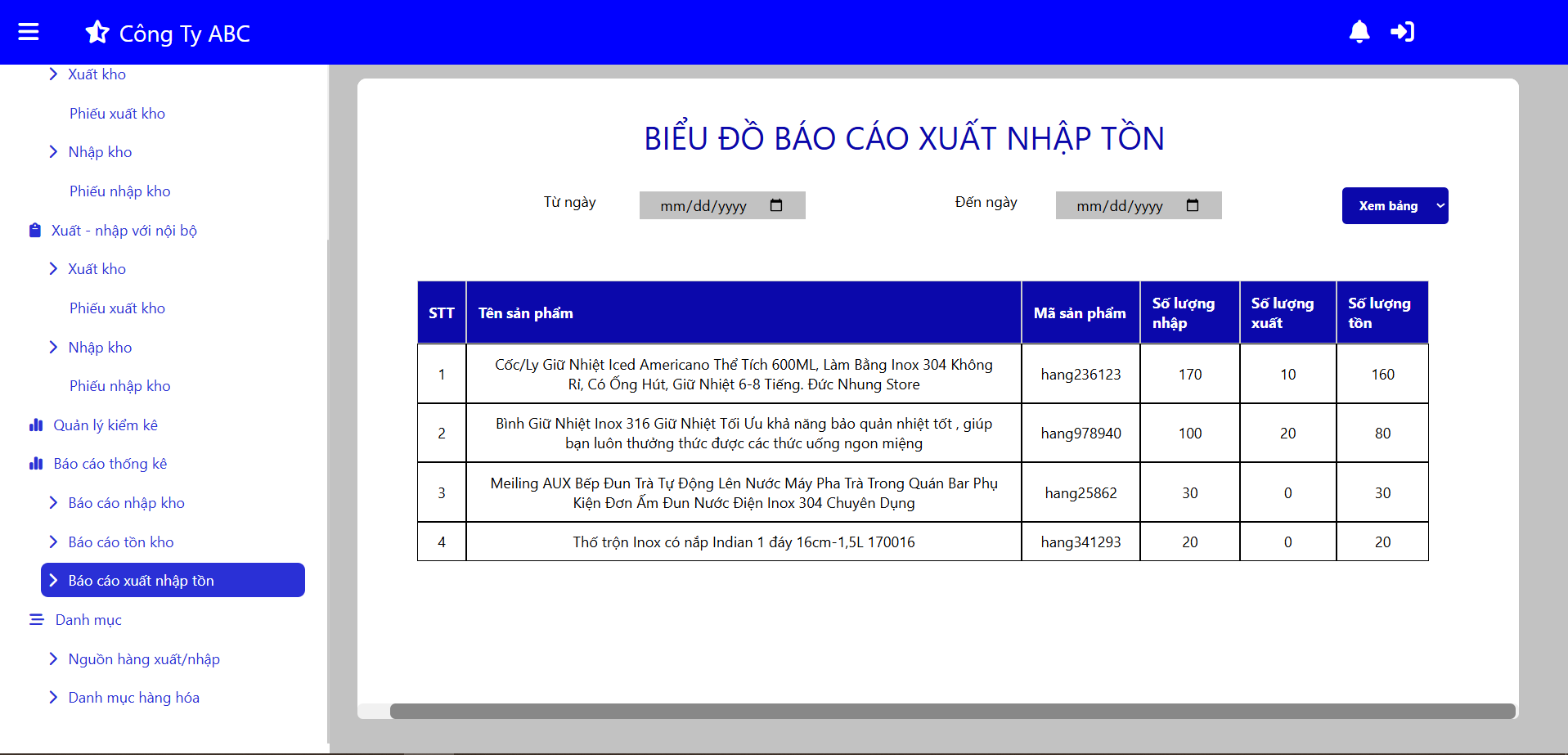Open Phiếu nhập kho above Quản lý kiểm kê
1568x755 pixels.
(120, 386)
